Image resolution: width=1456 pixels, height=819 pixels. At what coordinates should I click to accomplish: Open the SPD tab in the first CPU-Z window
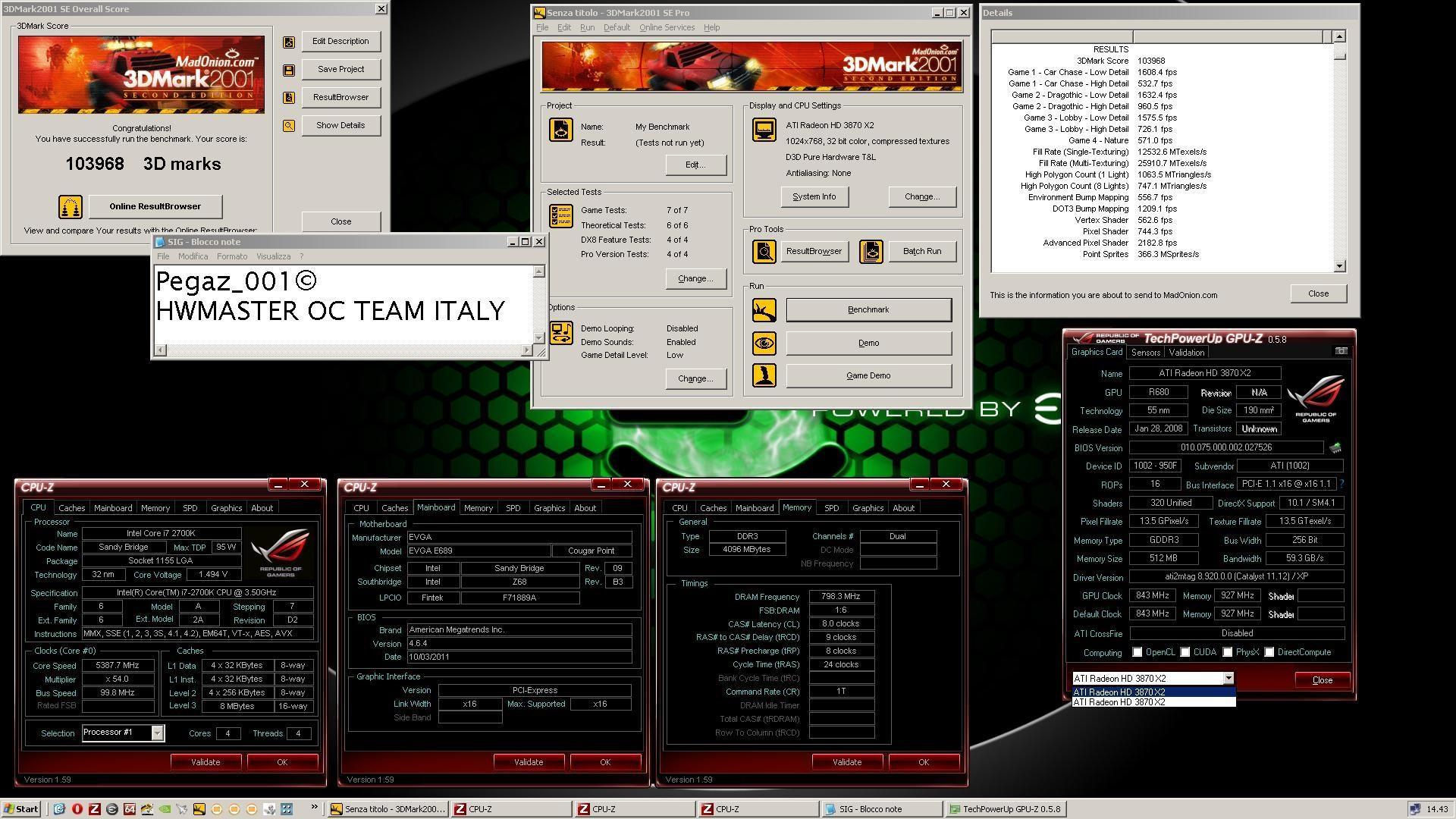point(190,508)
